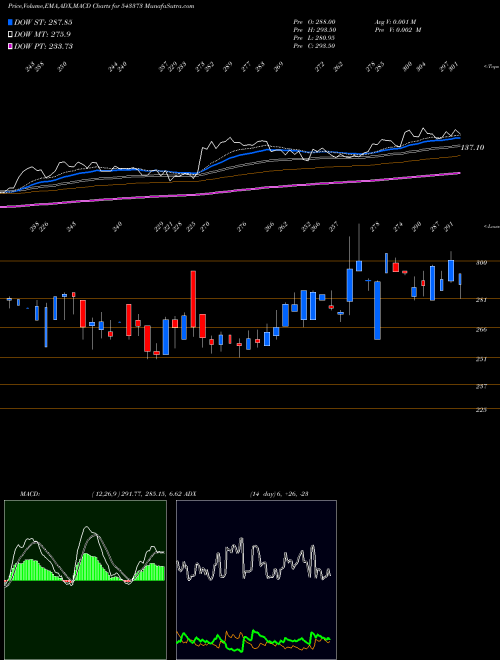The image size is (500, 660).
Task: Select the 'DOW ST: 287.85' label
Action: coord(43,22)
